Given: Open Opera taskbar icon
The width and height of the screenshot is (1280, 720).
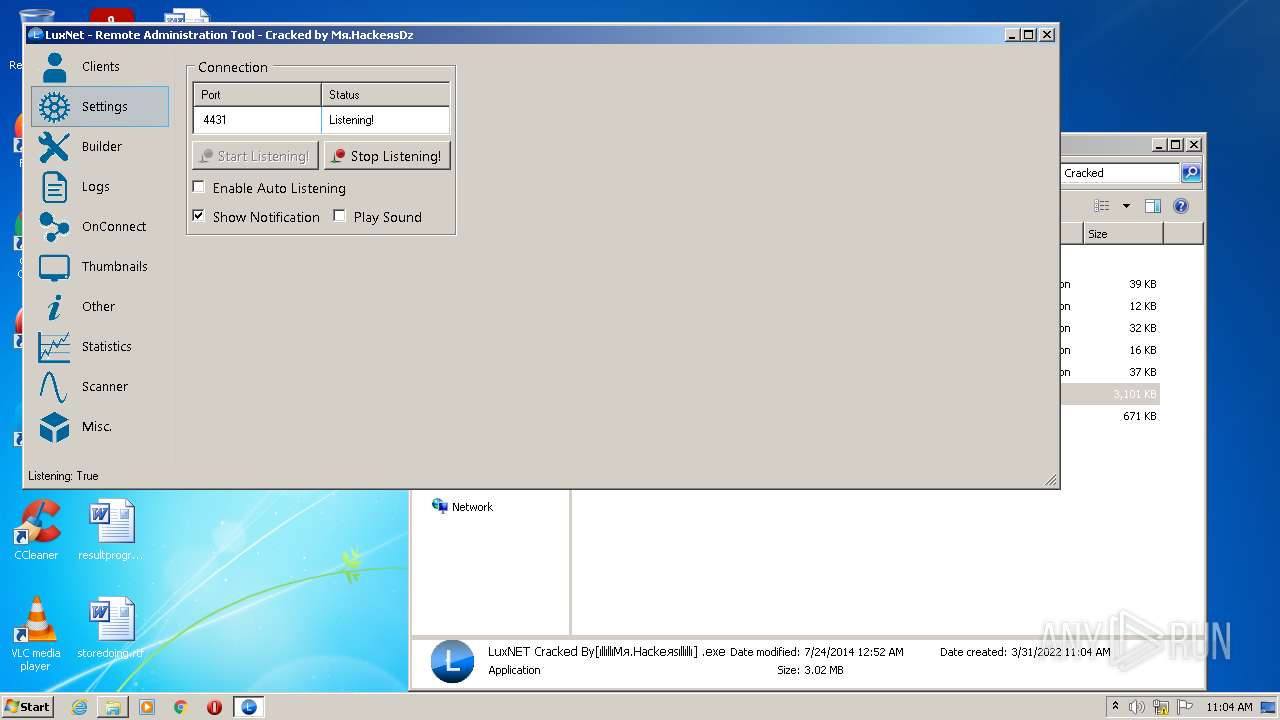Looking at the screenshot, I should coord(214,707).
